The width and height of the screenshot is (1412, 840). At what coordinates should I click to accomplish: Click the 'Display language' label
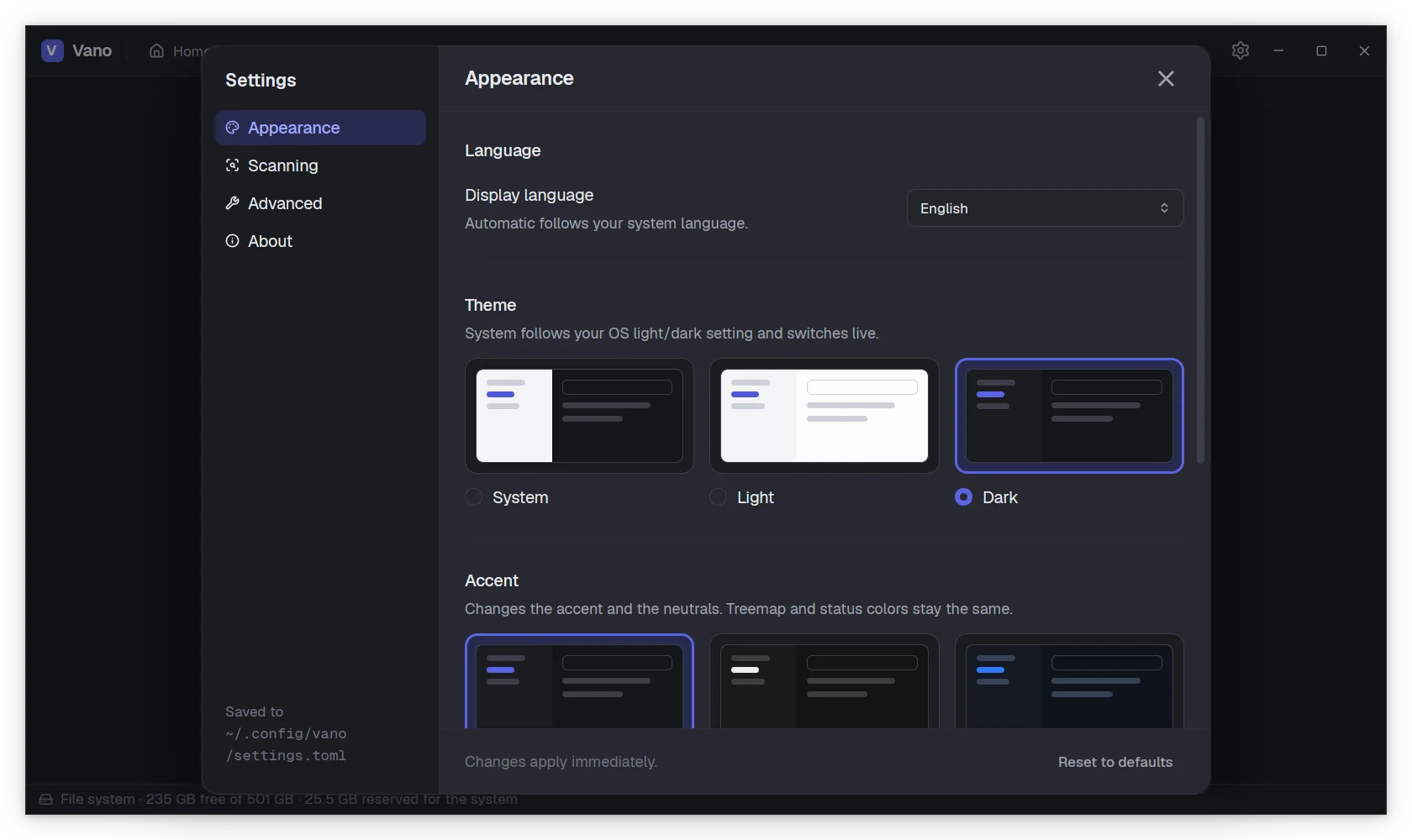[529, 195]
